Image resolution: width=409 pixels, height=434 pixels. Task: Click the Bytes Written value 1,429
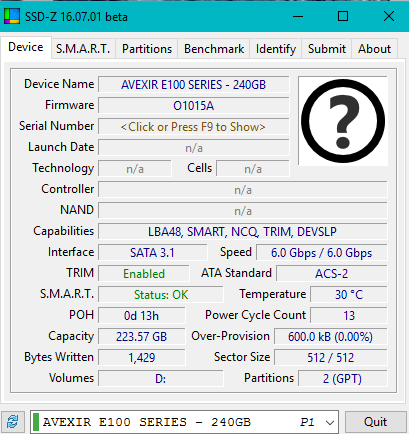click(141, 358)
